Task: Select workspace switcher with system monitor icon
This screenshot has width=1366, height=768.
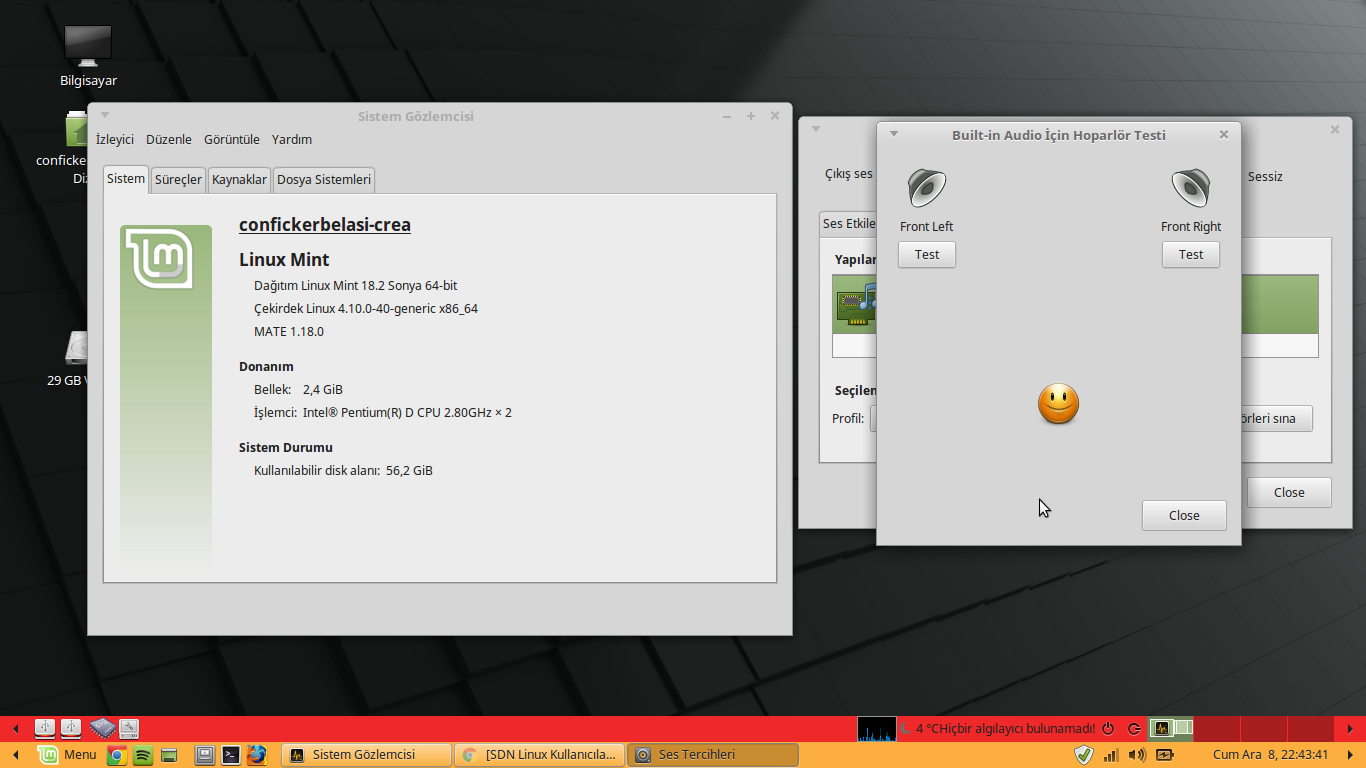Action: pos(1171,729)
